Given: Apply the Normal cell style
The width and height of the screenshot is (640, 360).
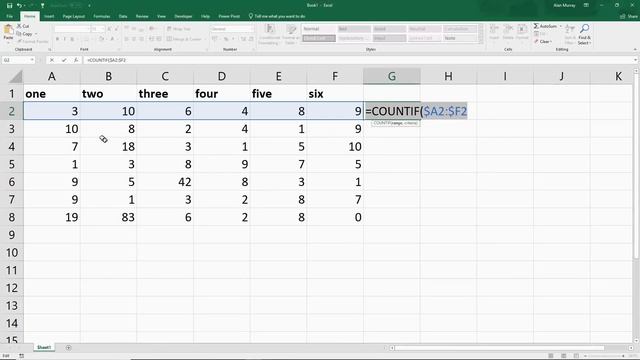Looking at the screenshot, I should pyautogui.click(x=319, y=29).
